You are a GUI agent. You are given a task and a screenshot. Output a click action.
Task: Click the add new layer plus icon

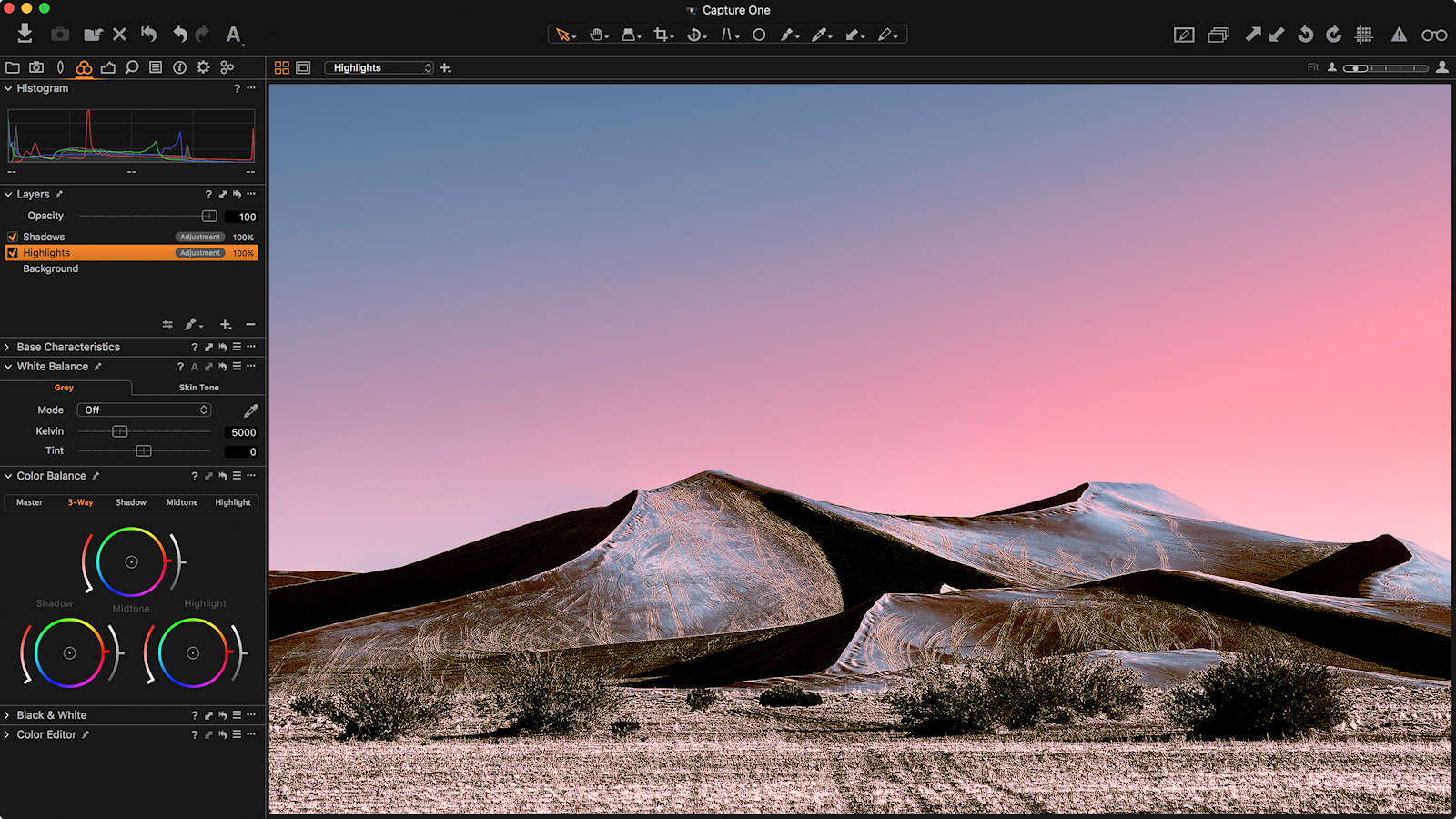226,325
